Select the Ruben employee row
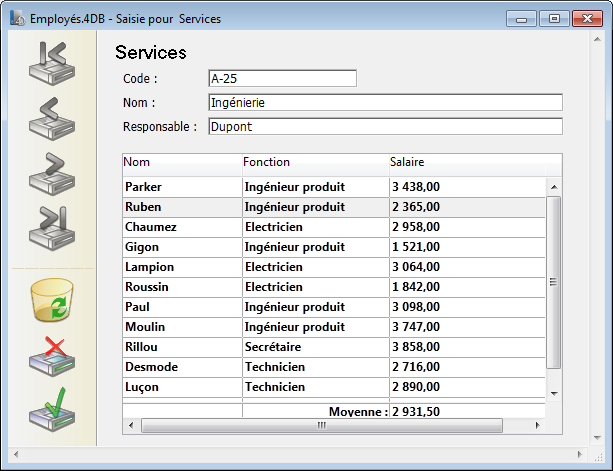 pos(180,207)
